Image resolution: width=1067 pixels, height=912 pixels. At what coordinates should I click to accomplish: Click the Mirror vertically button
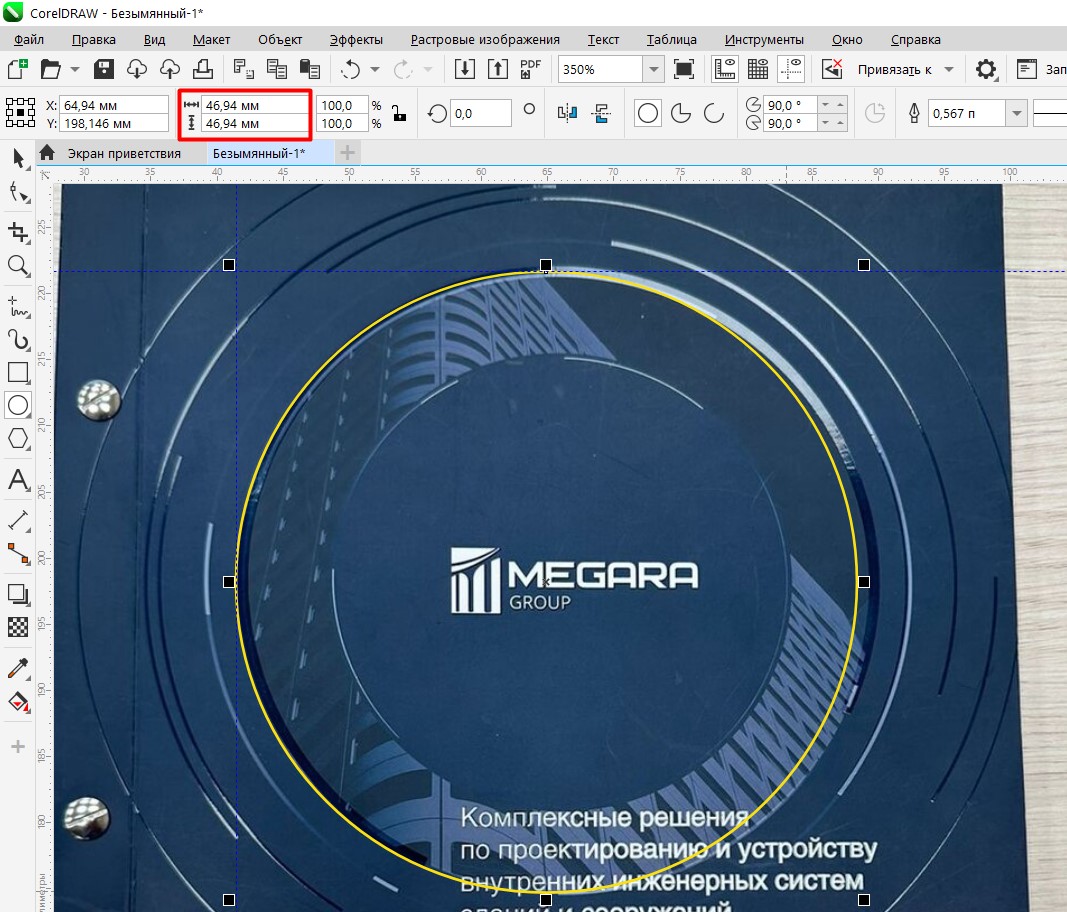click(x=601, y=113)
